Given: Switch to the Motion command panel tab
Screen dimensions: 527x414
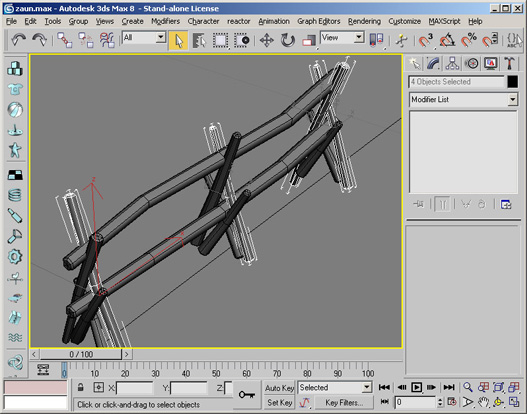Looking at the screenshot, I should 472,64.
